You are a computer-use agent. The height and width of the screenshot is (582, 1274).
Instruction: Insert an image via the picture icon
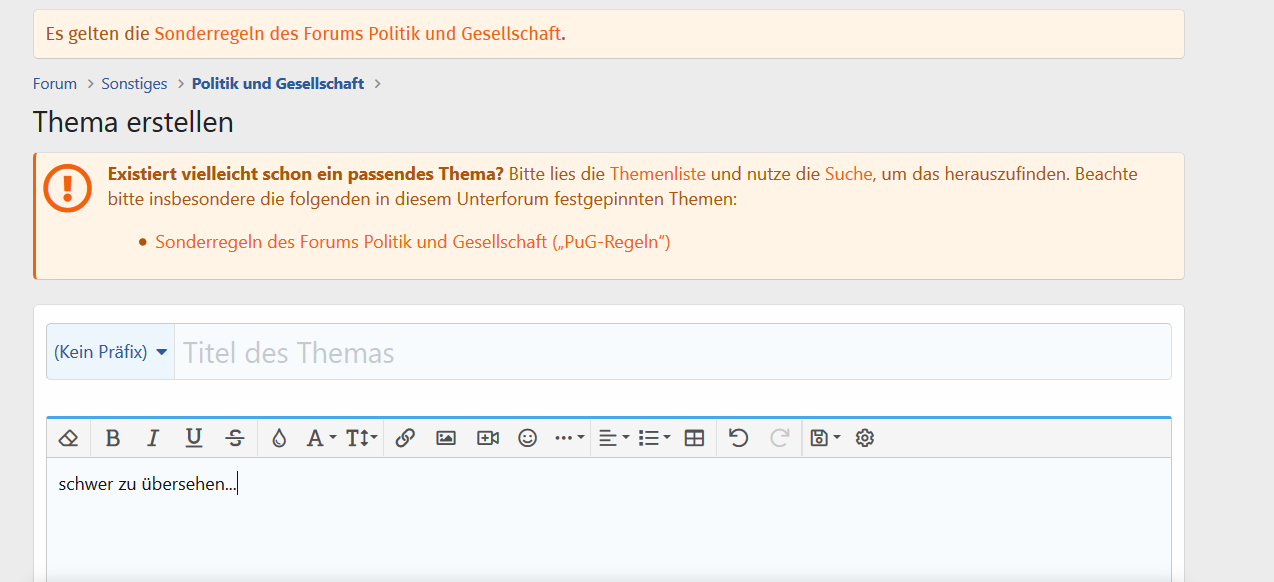point(446,438)
